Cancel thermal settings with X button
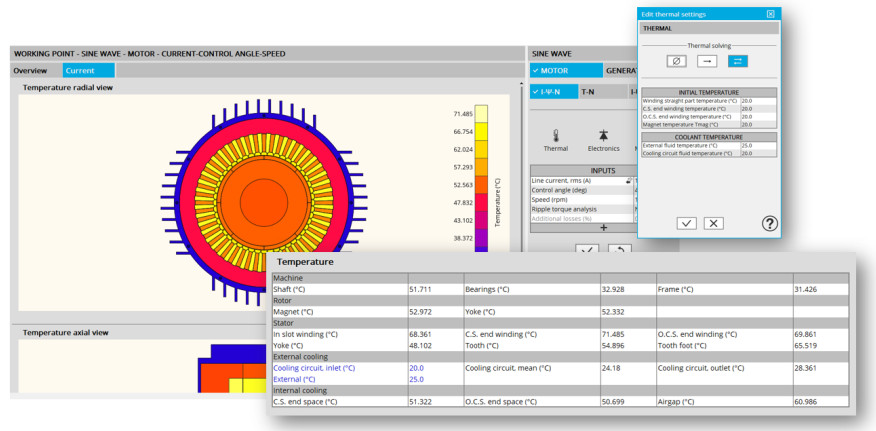 point(713,223)
